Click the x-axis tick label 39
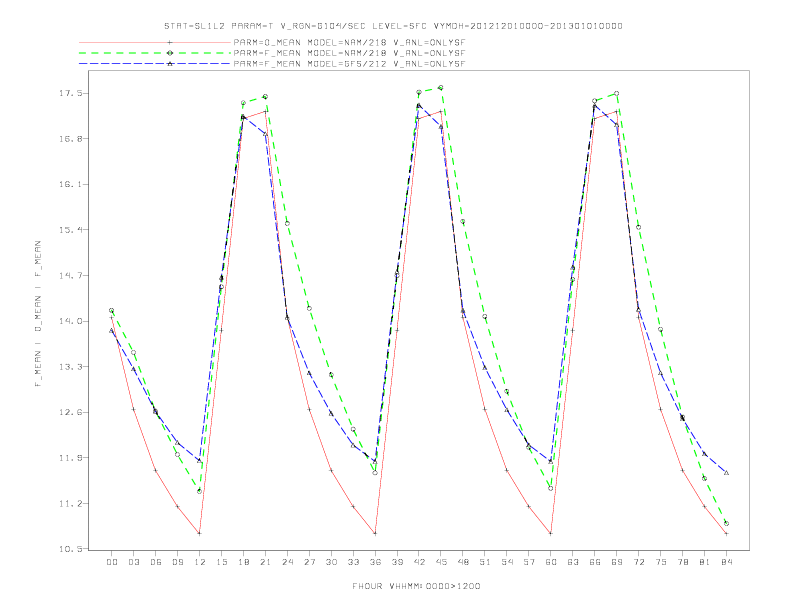The image size is (792, 612). (397, 562)
